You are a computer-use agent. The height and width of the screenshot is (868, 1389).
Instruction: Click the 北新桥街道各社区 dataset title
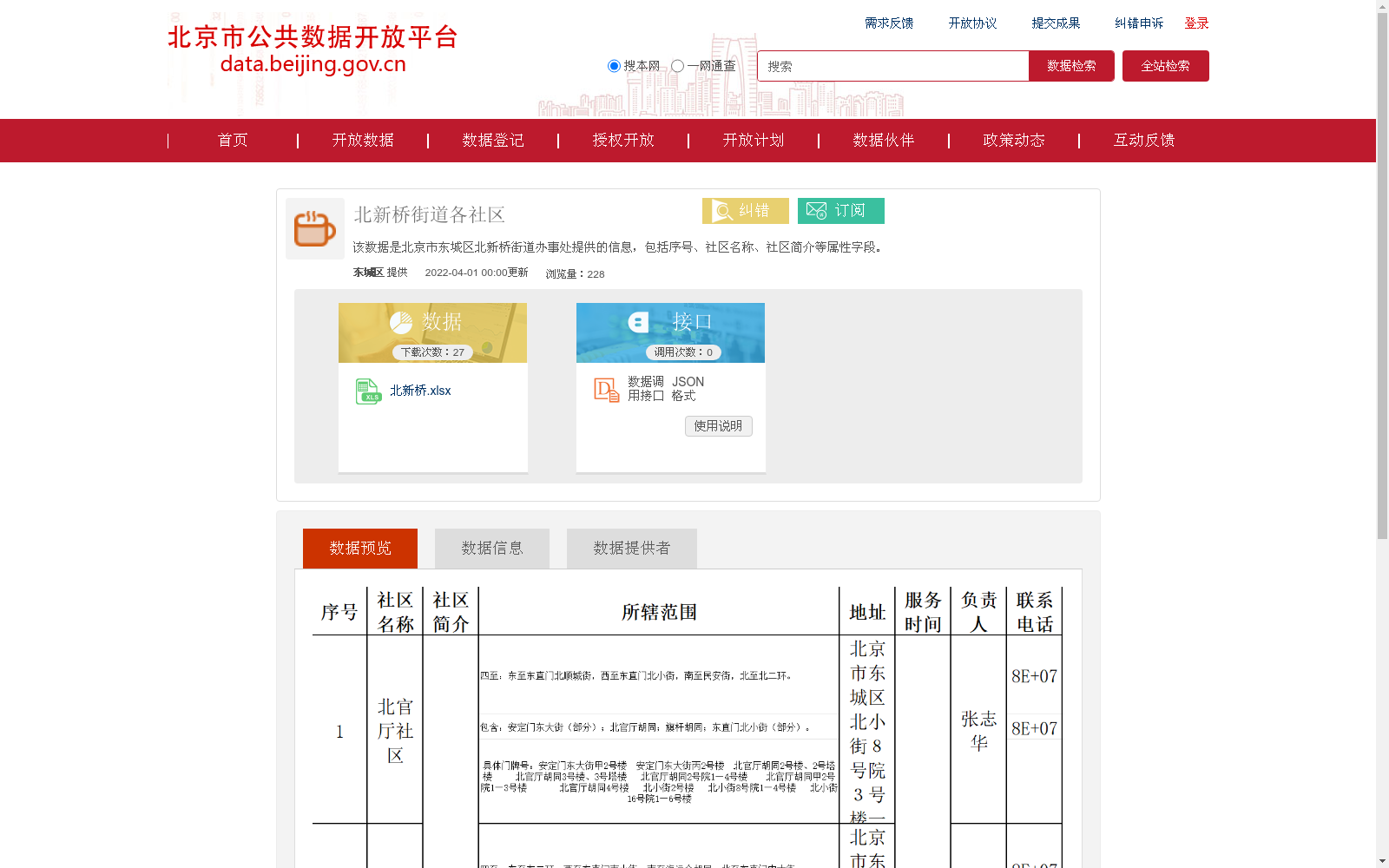(x=429, y=214)
